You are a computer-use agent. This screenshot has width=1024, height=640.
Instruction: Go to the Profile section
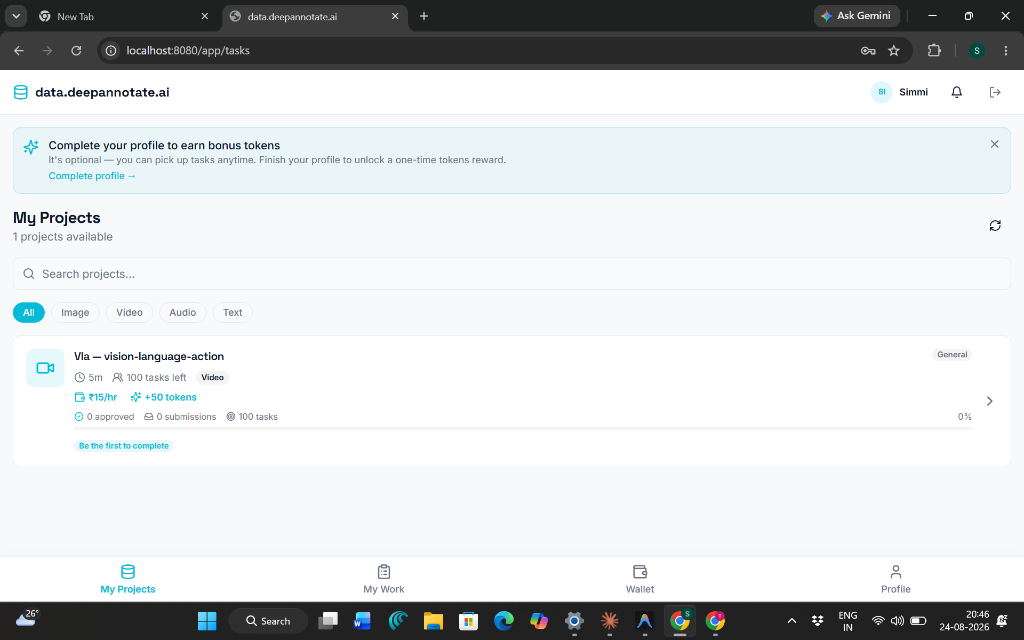[x=895, y=579]
